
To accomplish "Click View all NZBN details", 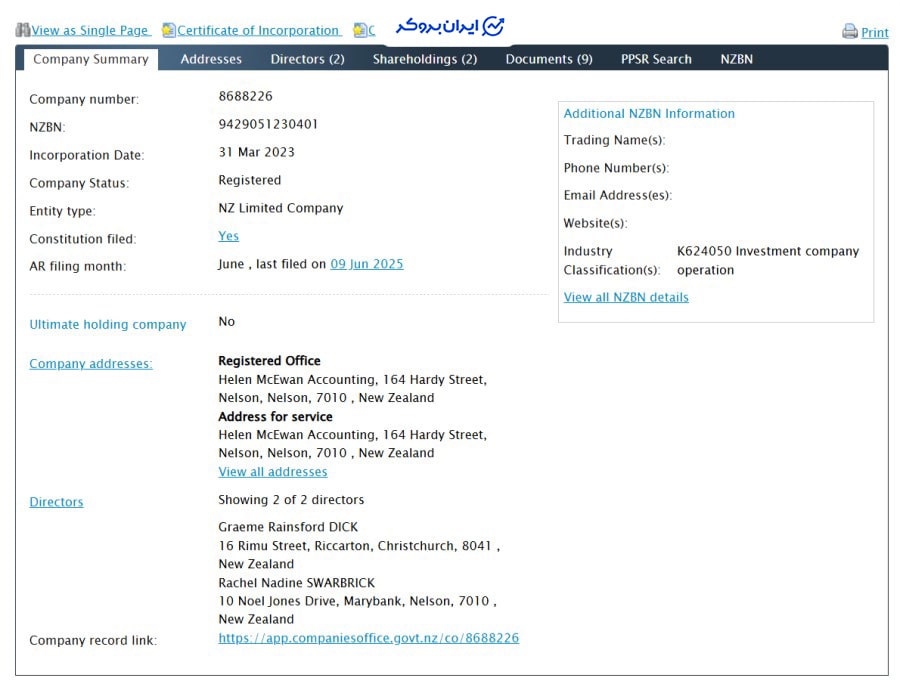I will click(x=626, y=297).
